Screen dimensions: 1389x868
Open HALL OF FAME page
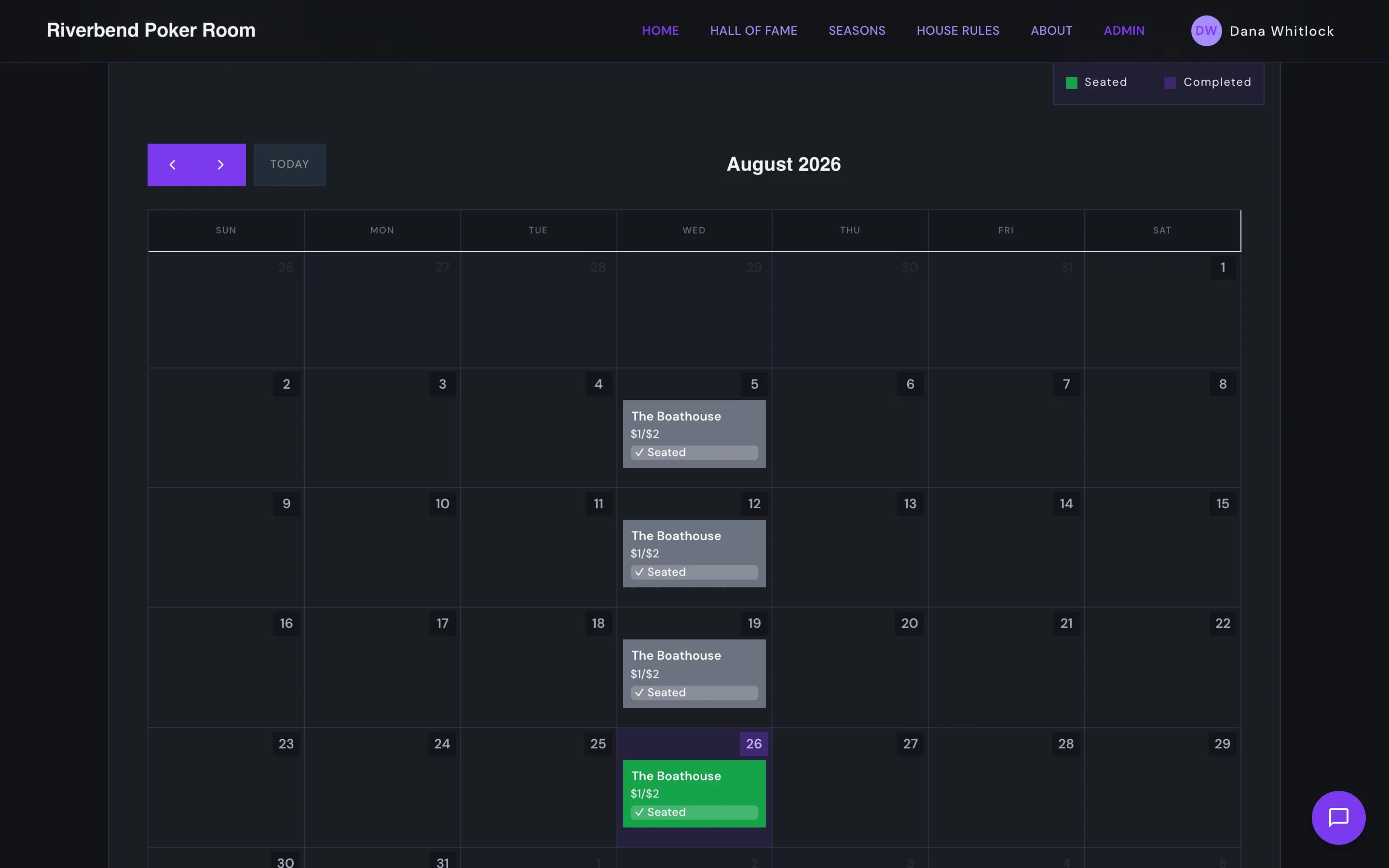pos(754,31)
